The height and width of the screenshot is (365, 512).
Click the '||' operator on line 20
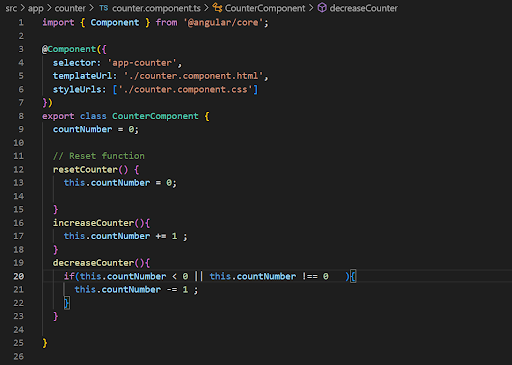click(199, 276)
